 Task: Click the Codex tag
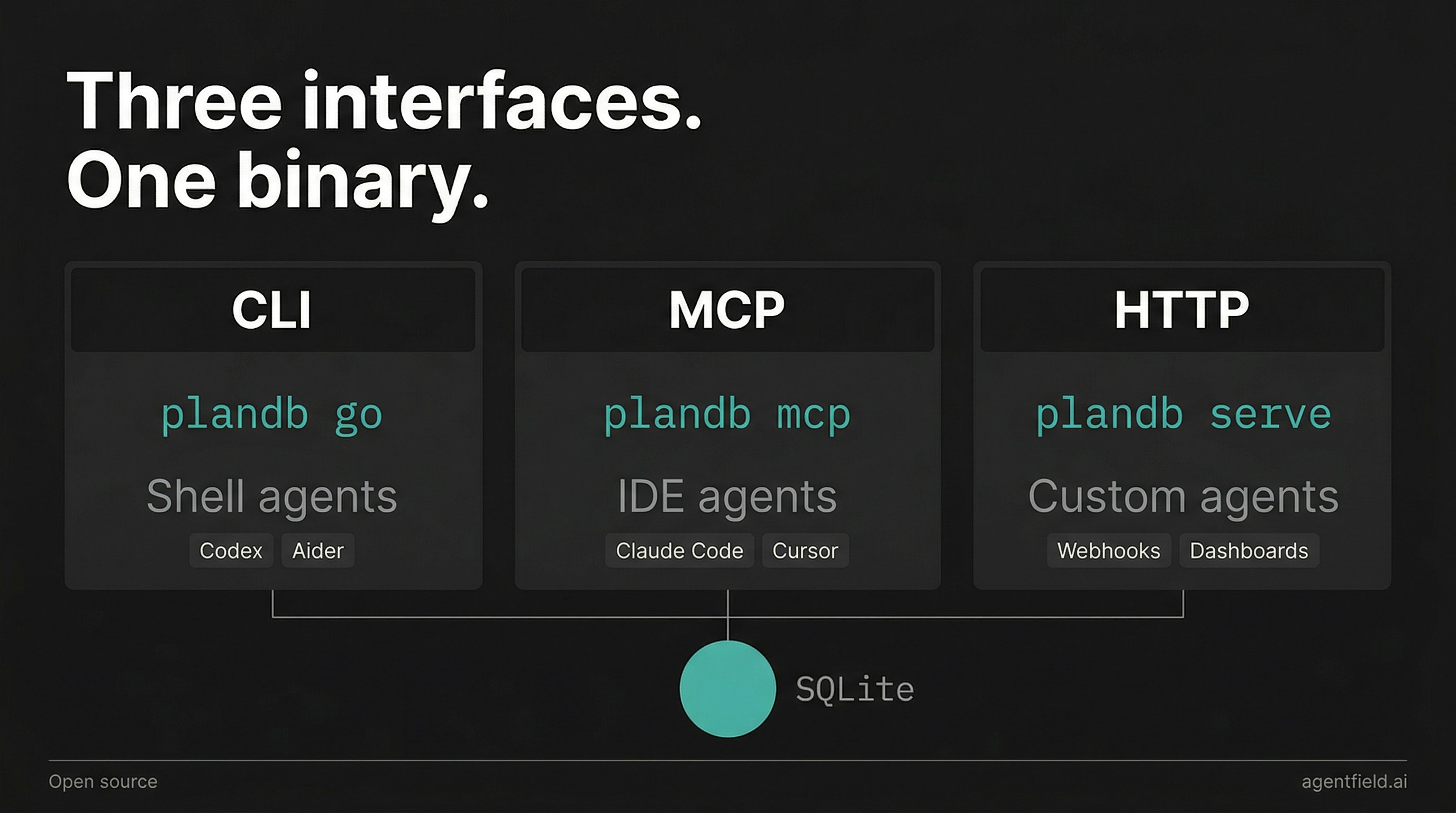(231, 550)
